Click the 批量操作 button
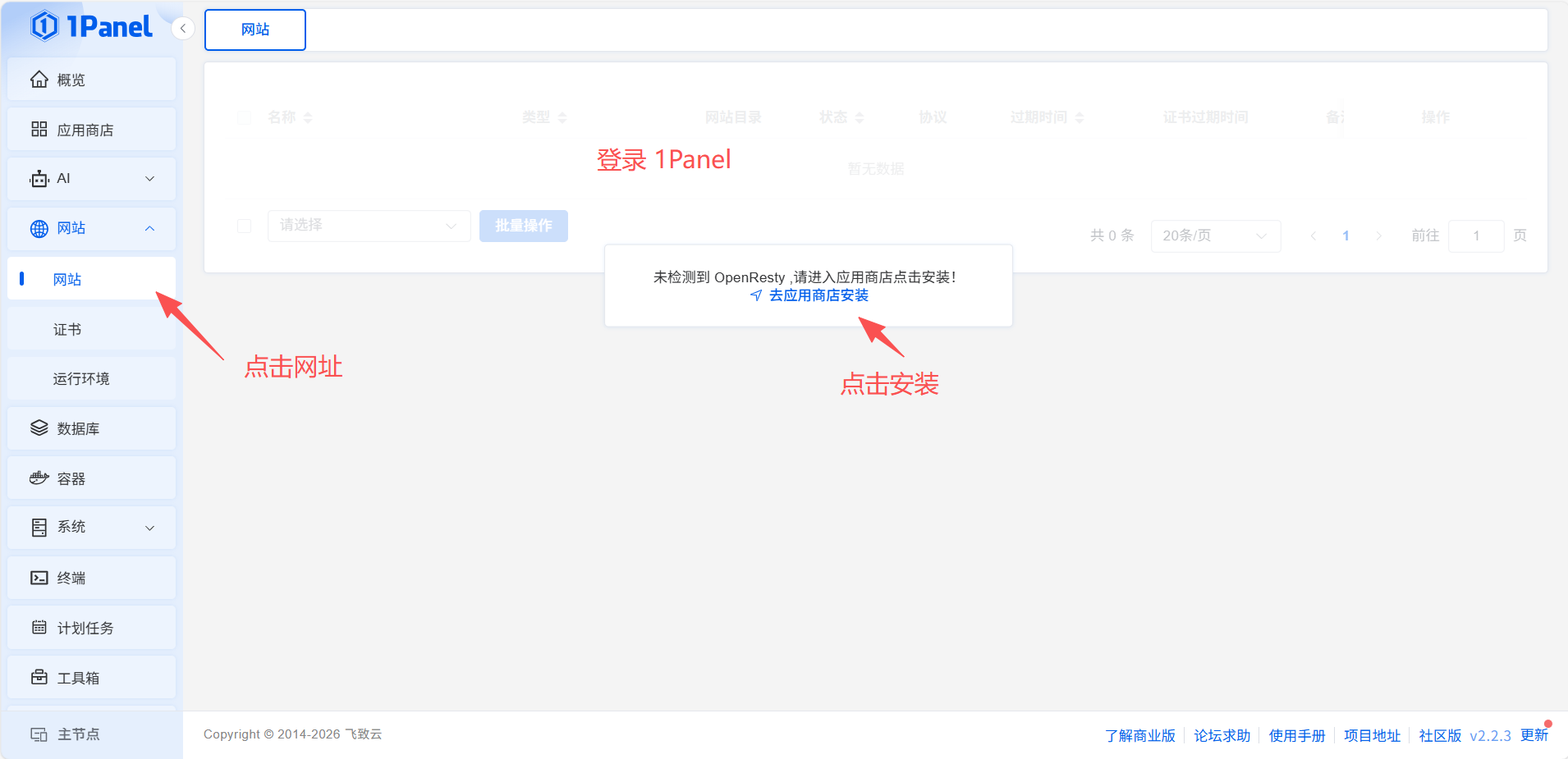The width and height of the screenshot is (1568, 759). tap(524, 226)
